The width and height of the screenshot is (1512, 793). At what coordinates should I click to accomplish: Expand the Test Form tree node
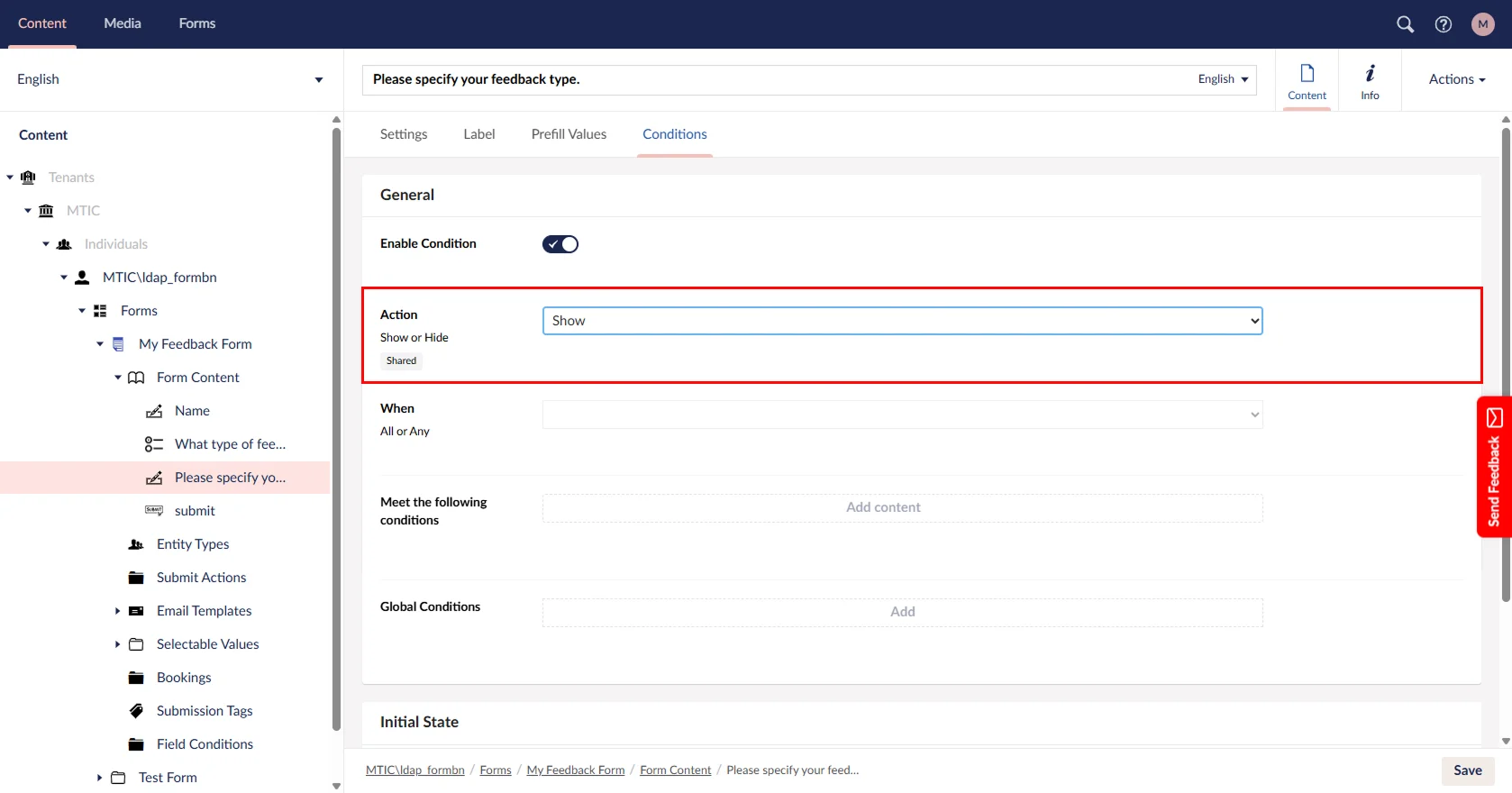99,778
